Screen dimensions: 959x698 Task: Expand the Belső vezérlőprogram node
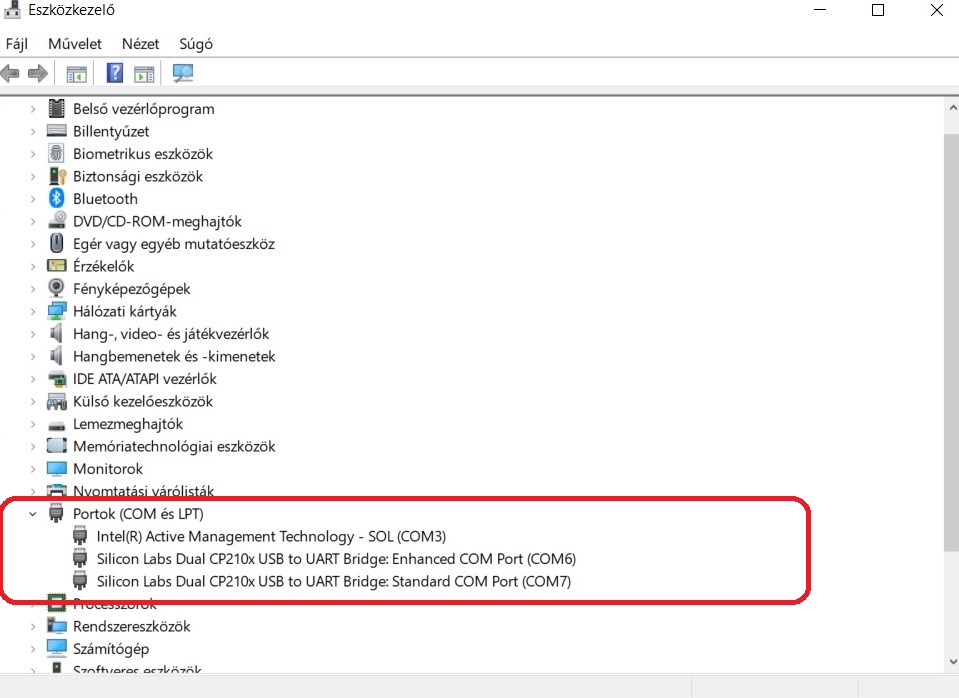[x=32, y=109]
